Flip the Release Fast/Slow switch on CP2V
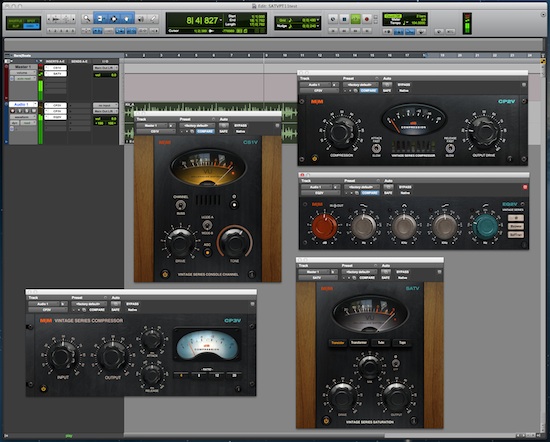Viewport: 550px width, 442px height. 450,148
